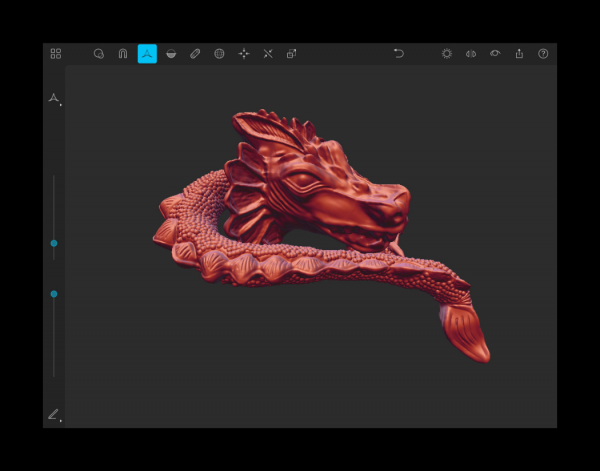Open the sun lighting settings
Image resolution: width=600 pixels, height=471 pixels.
coord(447,54)
